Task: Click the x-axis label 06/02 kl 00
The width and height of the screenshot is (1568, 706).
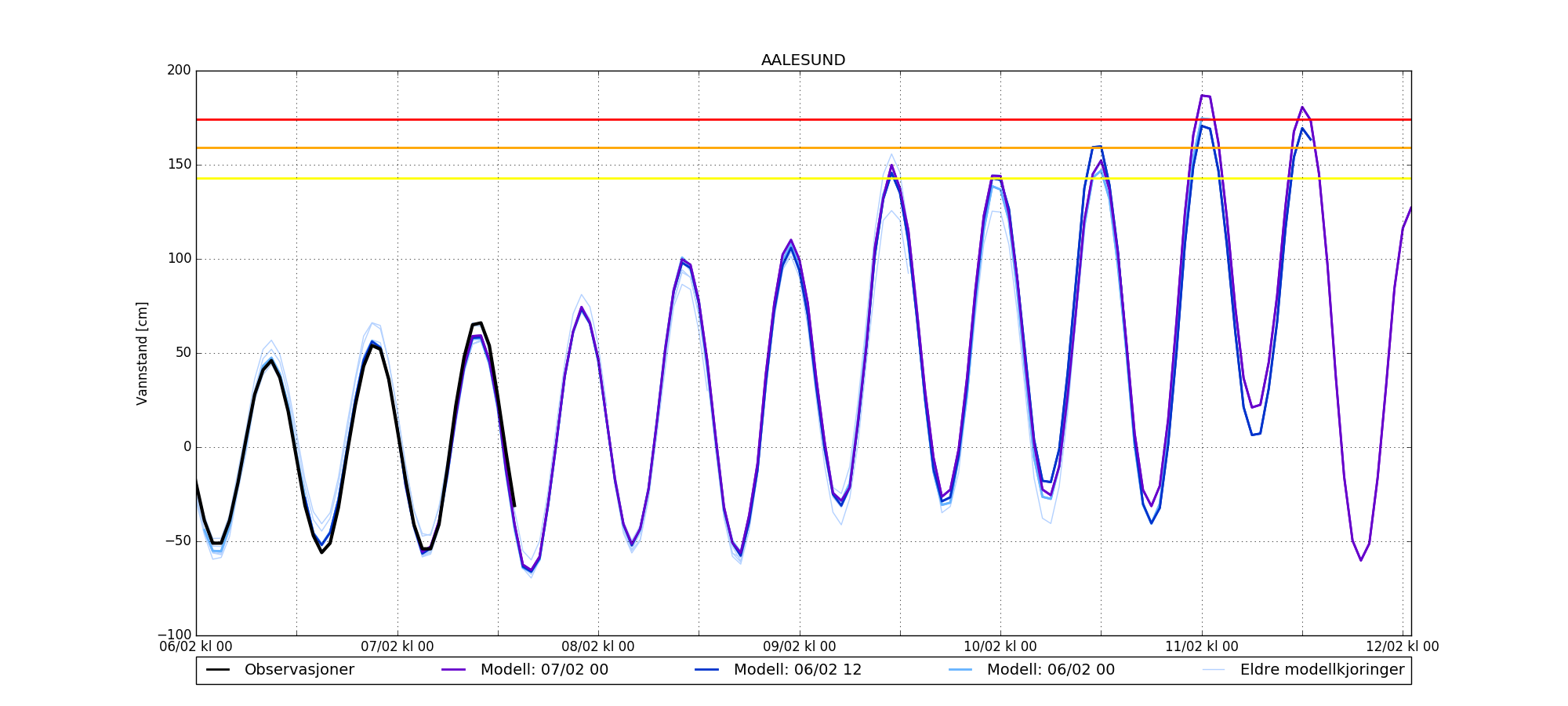Action: point(196,647)
